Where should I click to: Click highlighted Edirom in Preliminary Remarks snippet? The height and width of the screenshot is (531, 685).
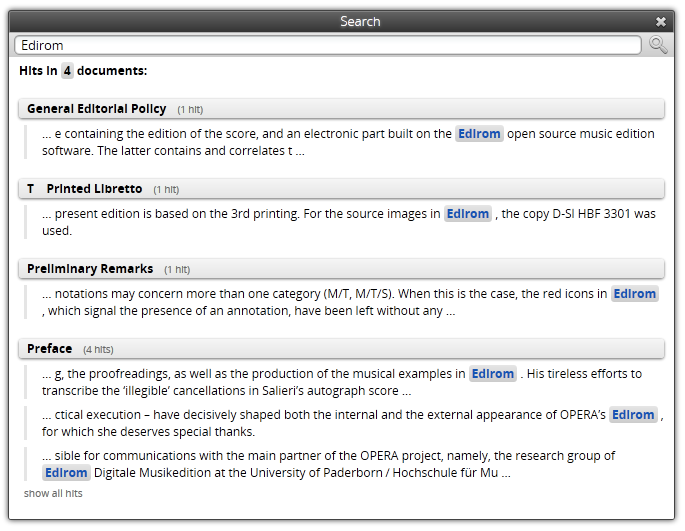[x=635, y=294]
